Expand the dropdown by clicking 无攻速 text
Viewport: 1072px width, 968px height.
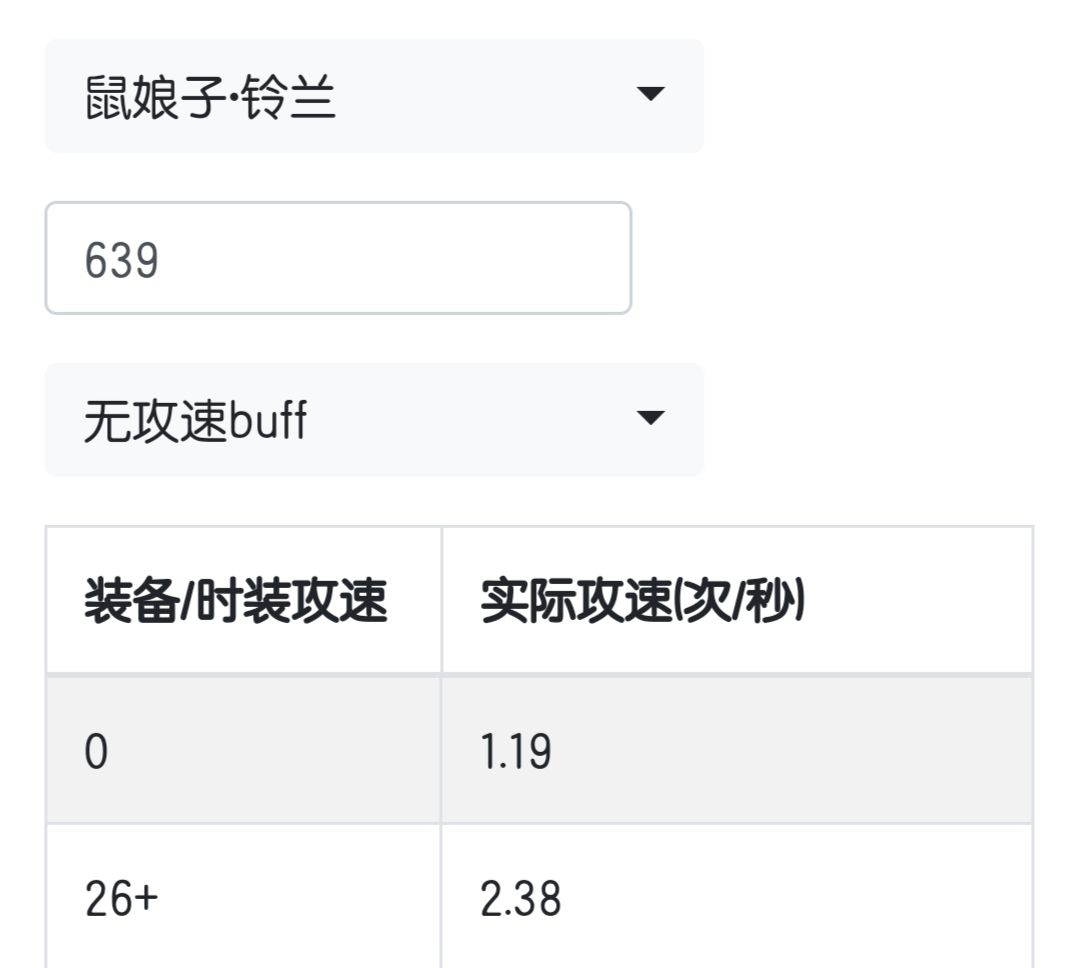click(x=156, y=421)
